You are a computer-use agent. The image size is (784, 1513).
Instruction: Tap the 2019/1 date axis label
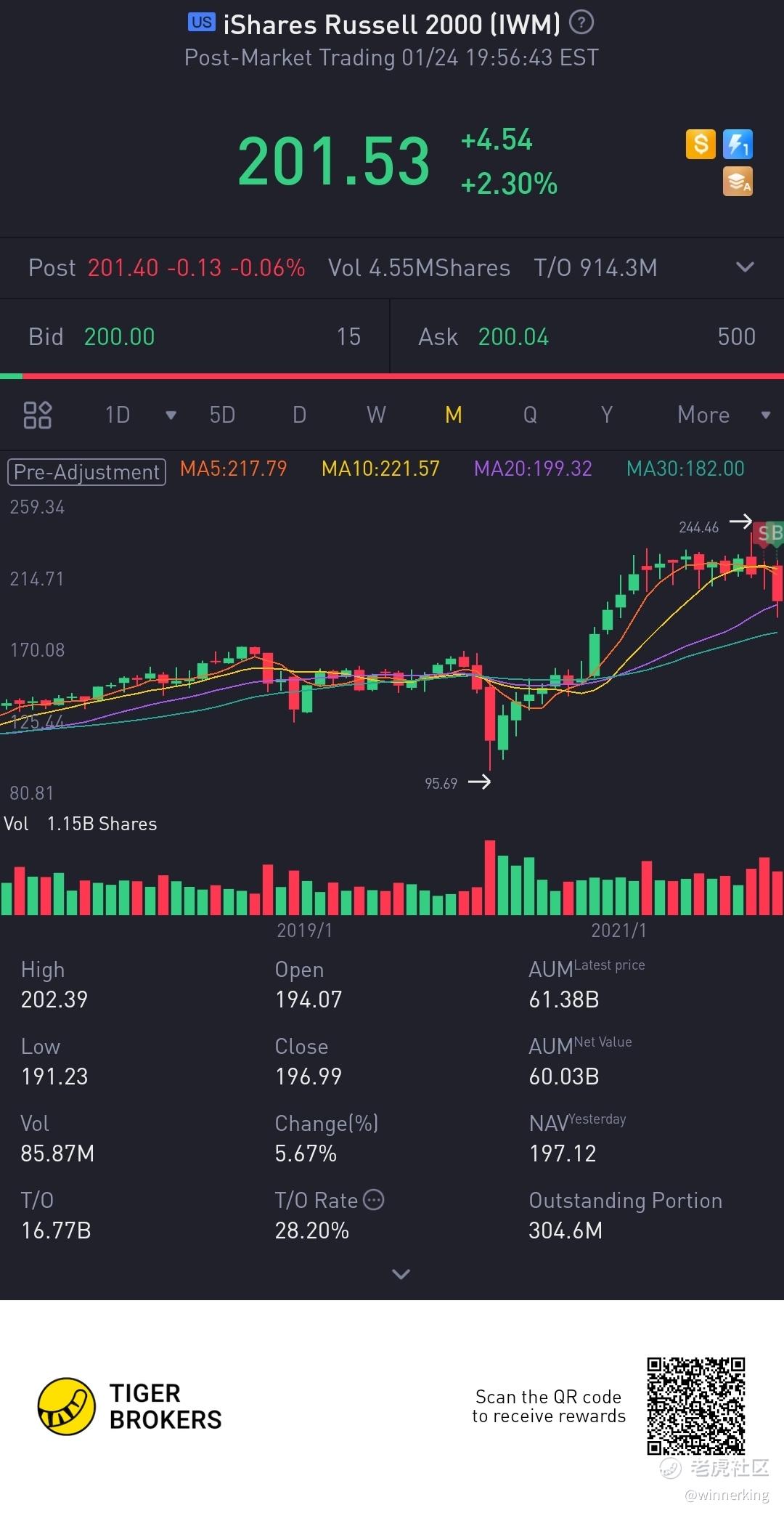click(x=304, y=930)
